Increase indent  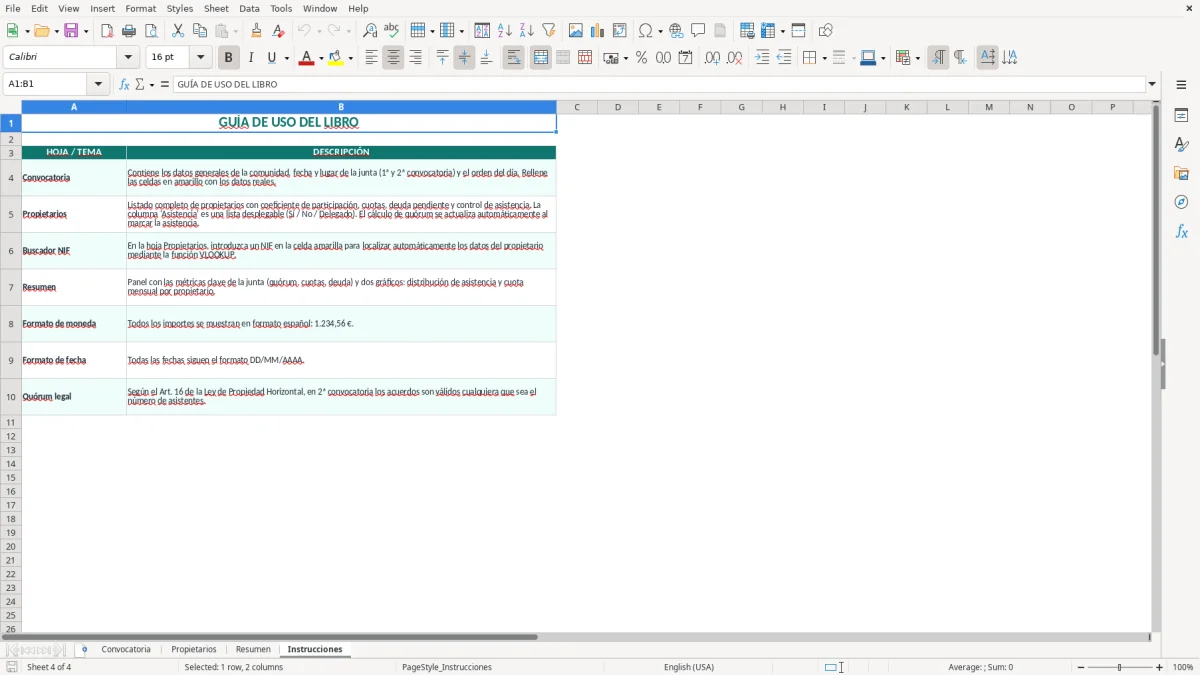[762, 58]
